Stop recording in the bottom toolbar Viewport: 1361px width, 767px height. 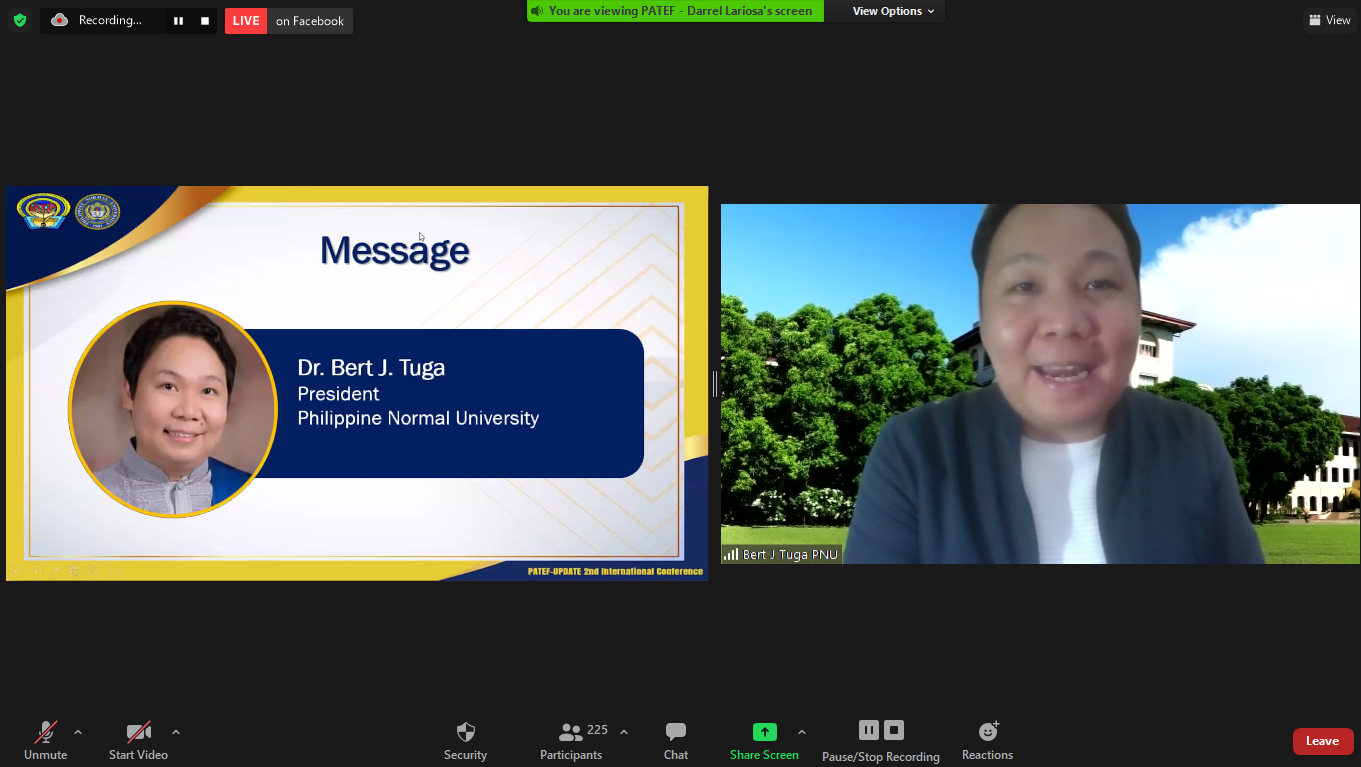(894, 730)
